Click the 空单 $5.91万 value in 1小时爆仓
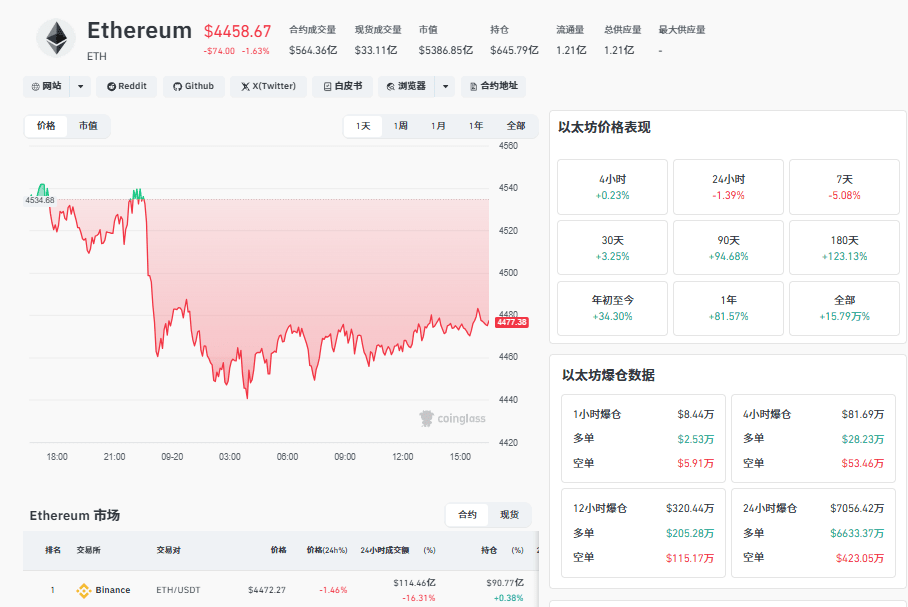The width and height of the screenshot is (908, 607). click(x=695, y=463)
